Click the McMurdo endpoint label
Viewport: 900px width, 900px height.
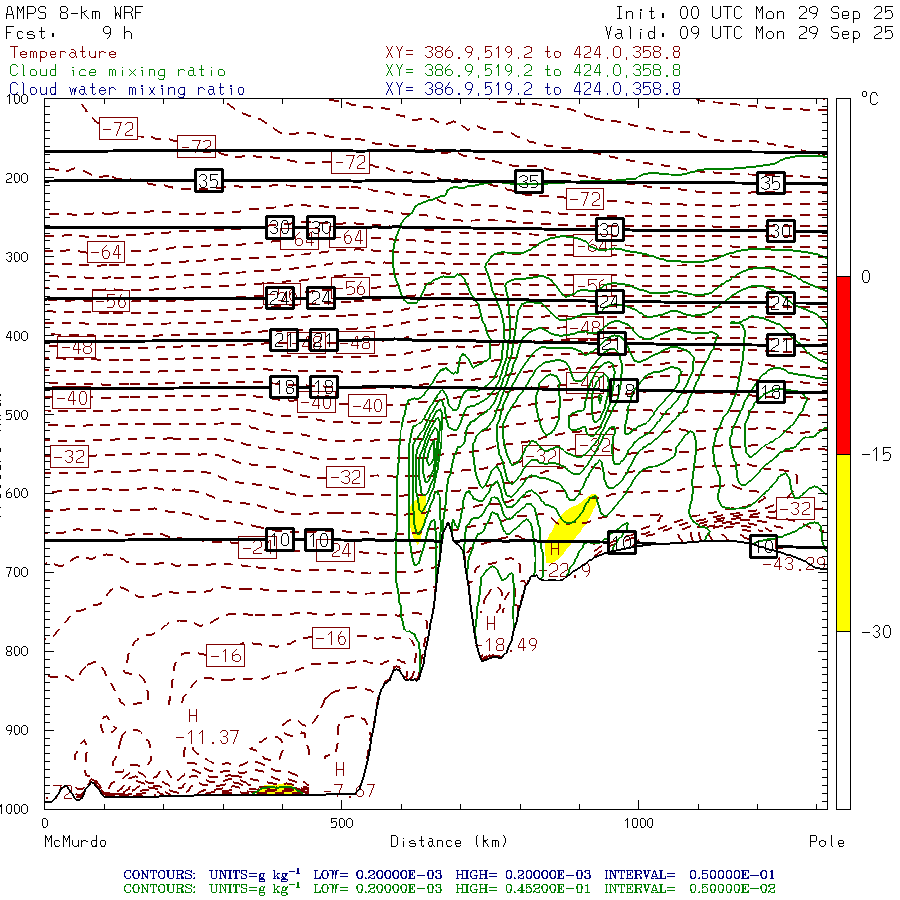point(76,842)
